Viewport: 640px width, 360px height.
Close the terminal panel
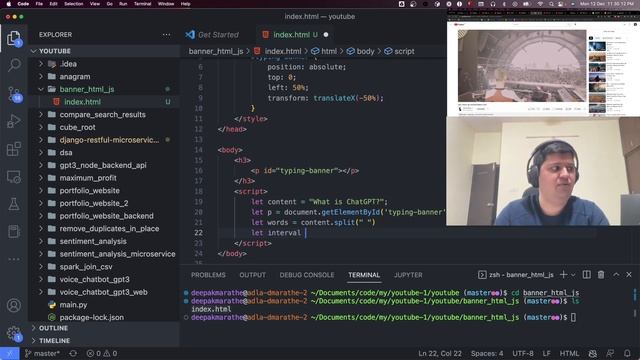[629, 275]
